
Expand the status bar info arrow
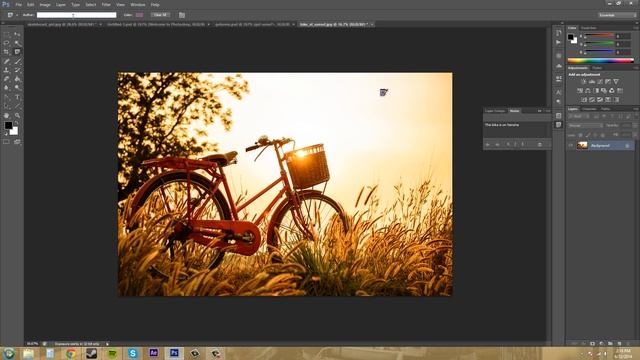click(107, 344)
